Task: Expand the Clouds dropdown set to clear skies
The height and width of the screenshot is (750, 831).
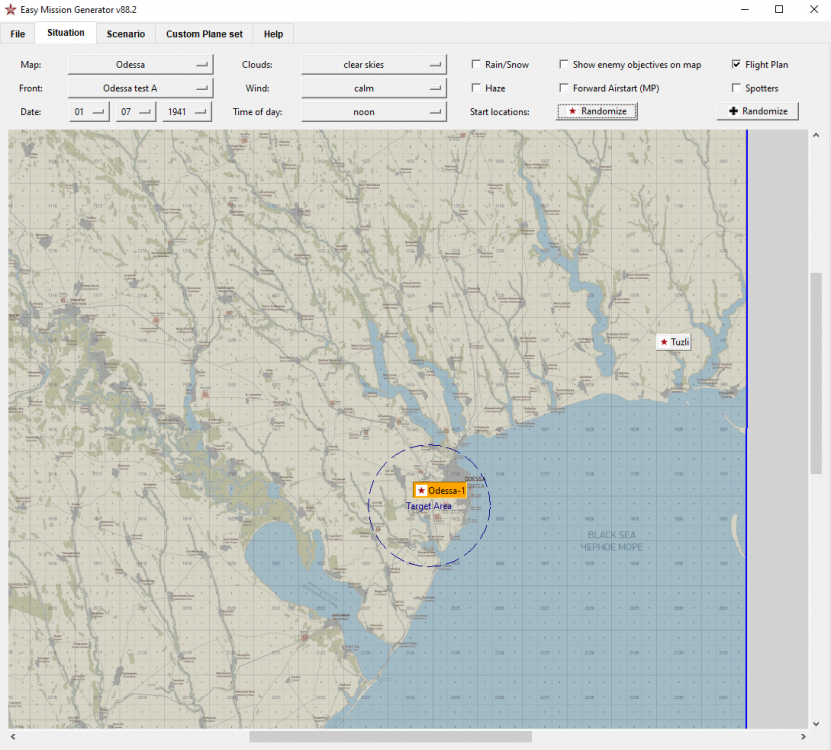Action: coord(373,65)
